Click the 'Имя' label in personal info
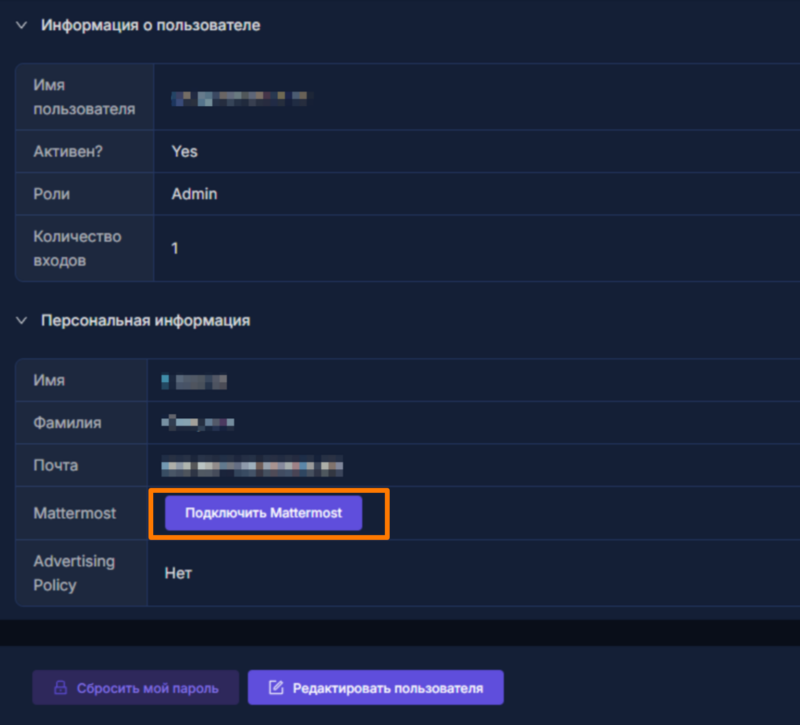 (x=49, y=380)
